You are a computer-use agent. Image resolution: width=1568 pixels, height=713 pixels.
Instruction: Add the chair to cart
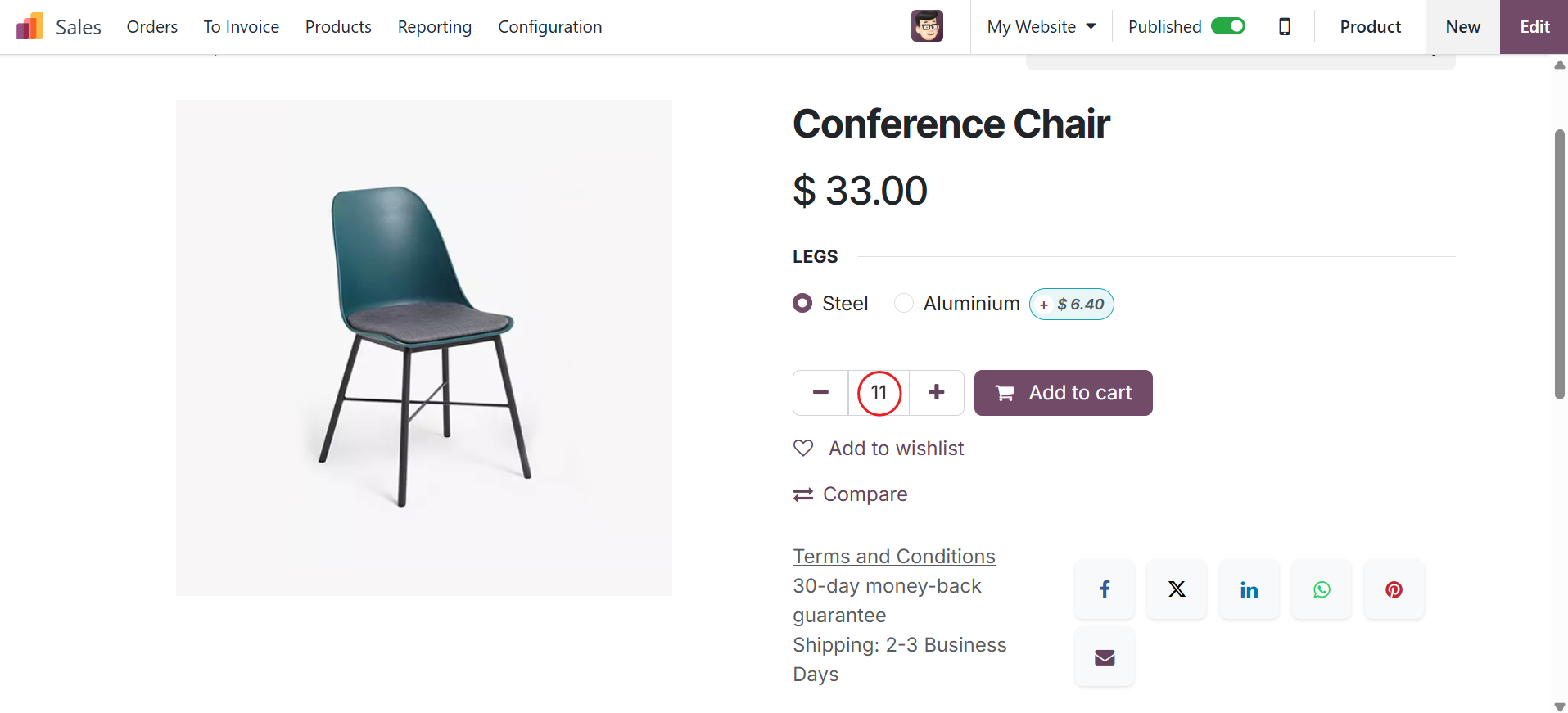(1063, 393)
